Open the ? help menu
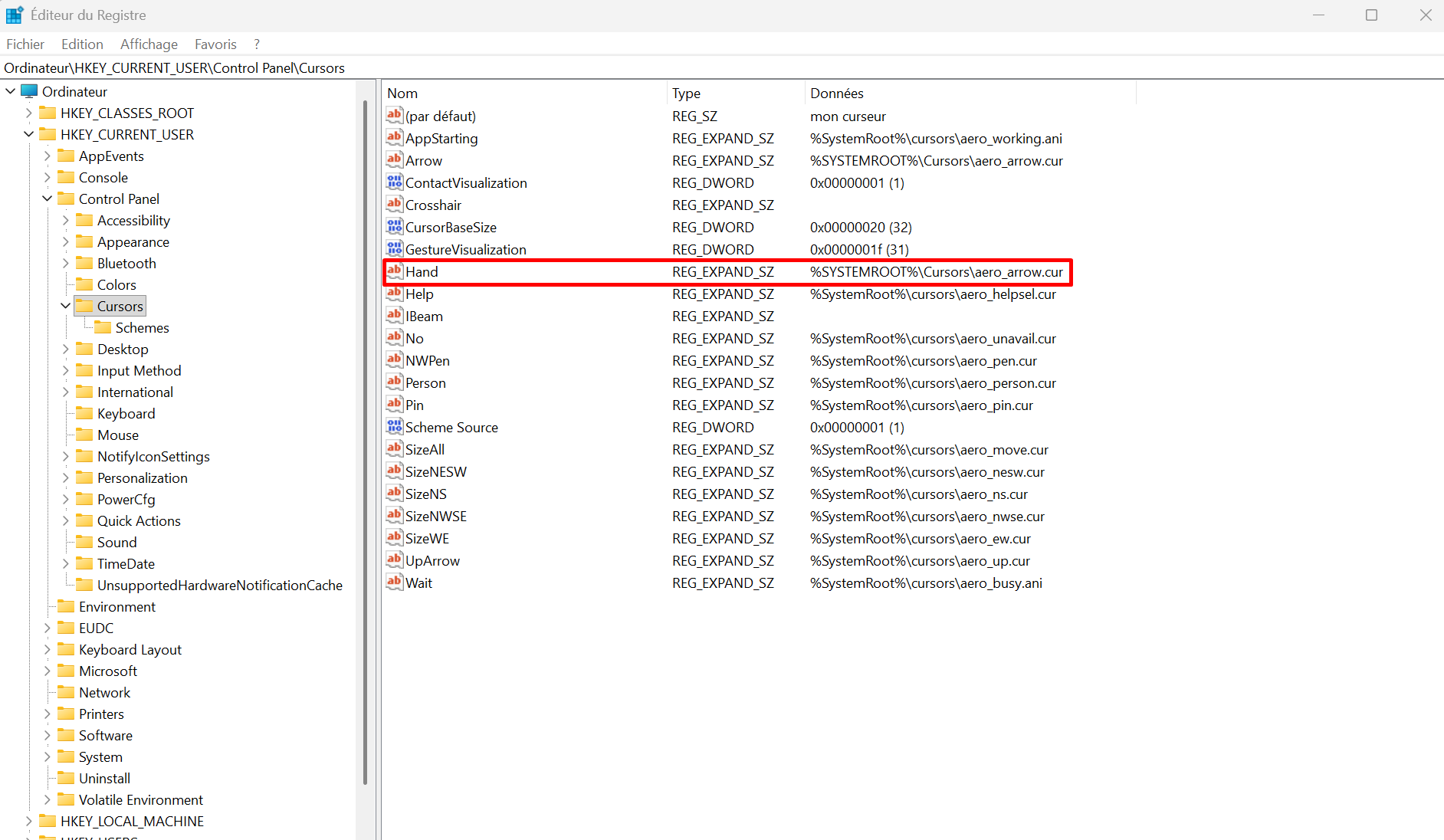Image resolution: width=1444 pixels, height=840 pixels. tap(257, 44)
